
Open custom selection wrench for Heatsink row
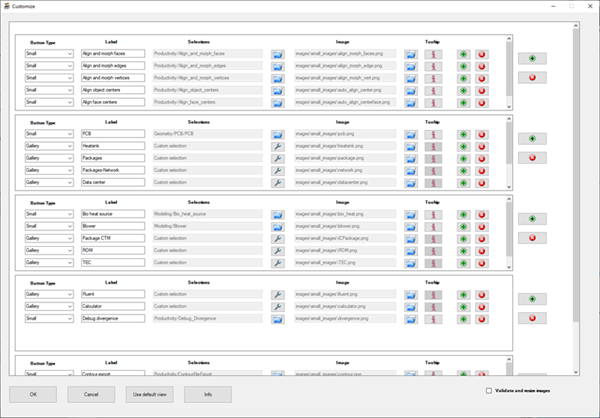pyautogui.click(x=277, y=146)
